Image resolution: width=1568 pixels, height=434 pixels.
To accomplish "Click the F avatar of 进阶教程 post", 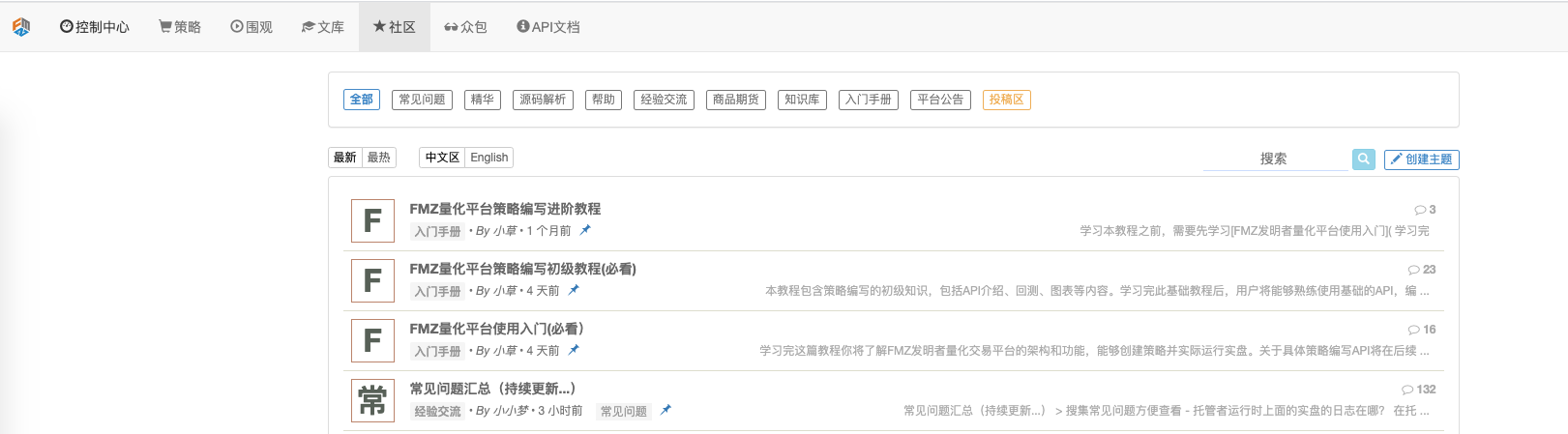I will [372, 221].
